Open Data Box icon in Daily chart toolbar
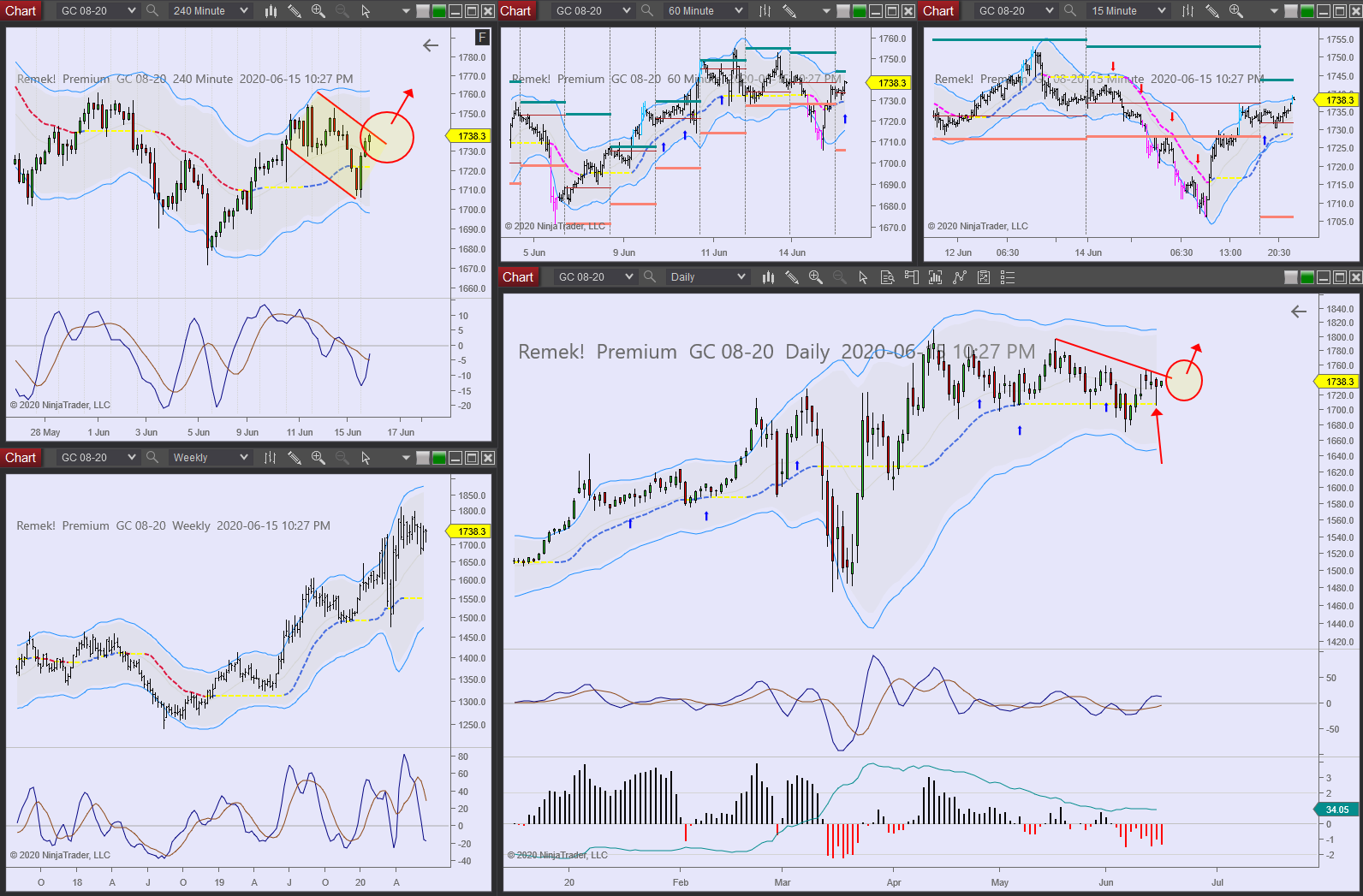The height and width of the screenshot is (896, 1363). click(x=888, y=277)
